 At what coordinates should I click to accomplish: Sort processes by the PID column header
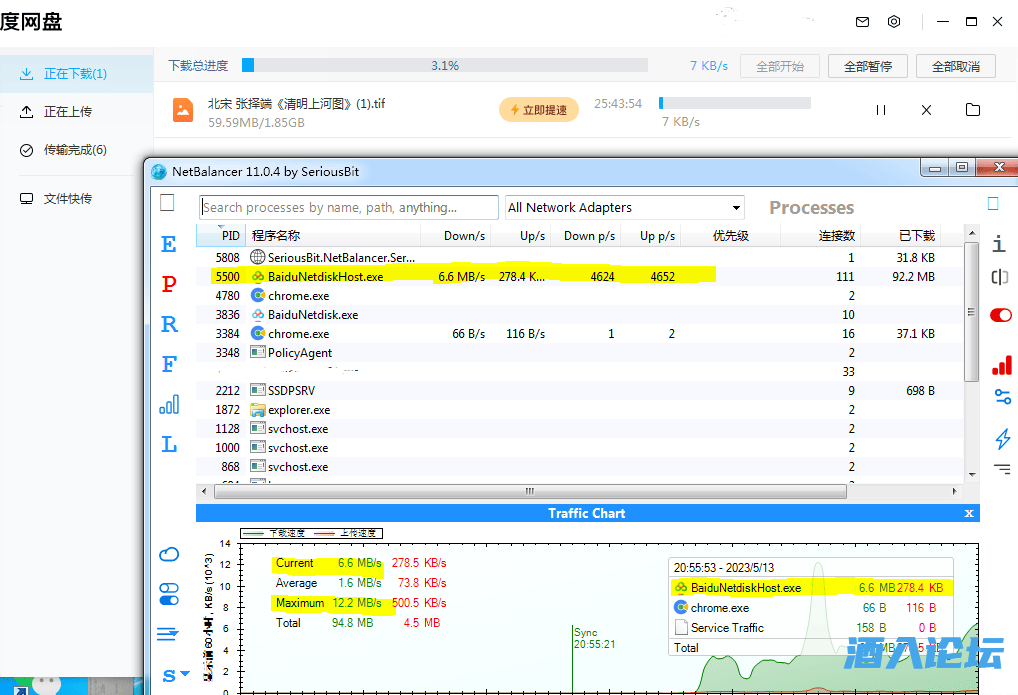pos(230,236)
